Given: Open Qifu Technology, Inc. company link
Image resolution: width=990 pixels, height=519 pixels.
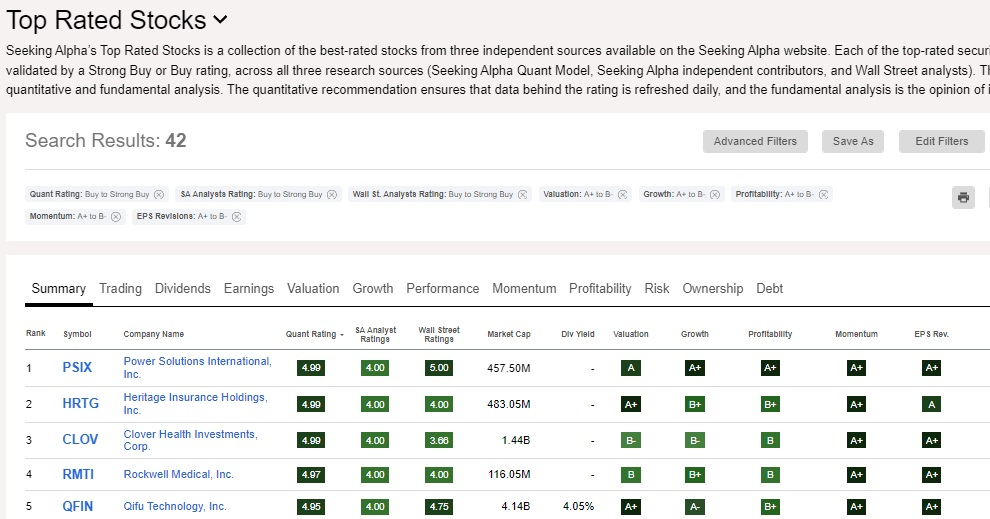Looking at the screenshot, I should (174, 506).
